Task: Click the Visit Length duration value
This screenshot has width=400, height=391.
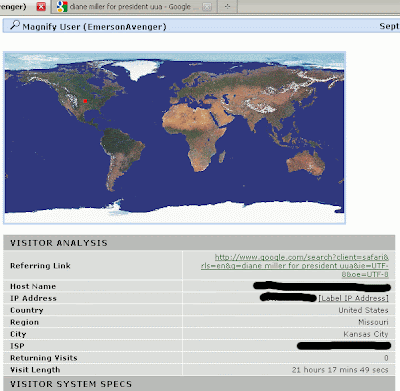Action: 340,370
